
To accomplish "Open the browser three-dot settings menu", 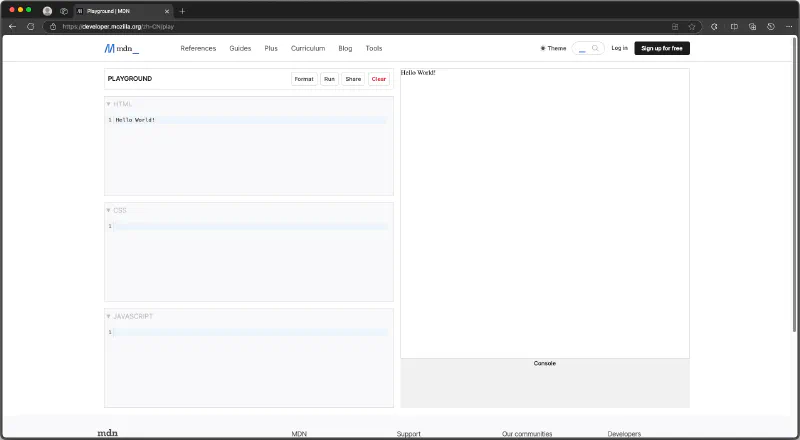I will point(789,27).
